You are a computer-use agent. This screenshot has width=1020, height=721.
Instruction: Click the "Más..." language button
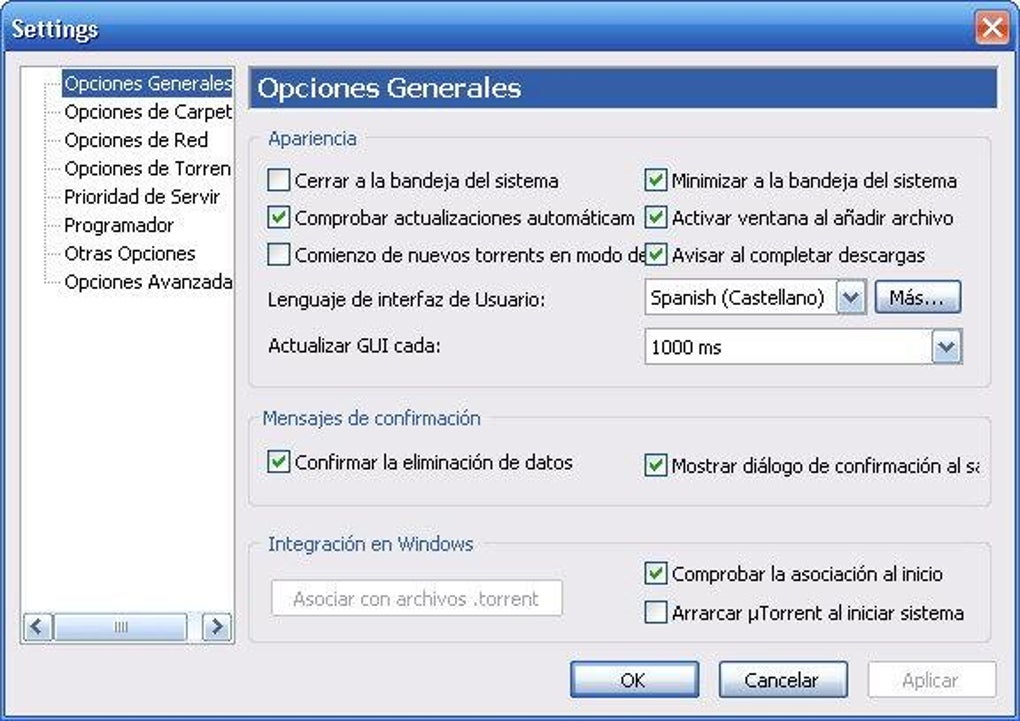pyautogui.click(x=917, y=298)
